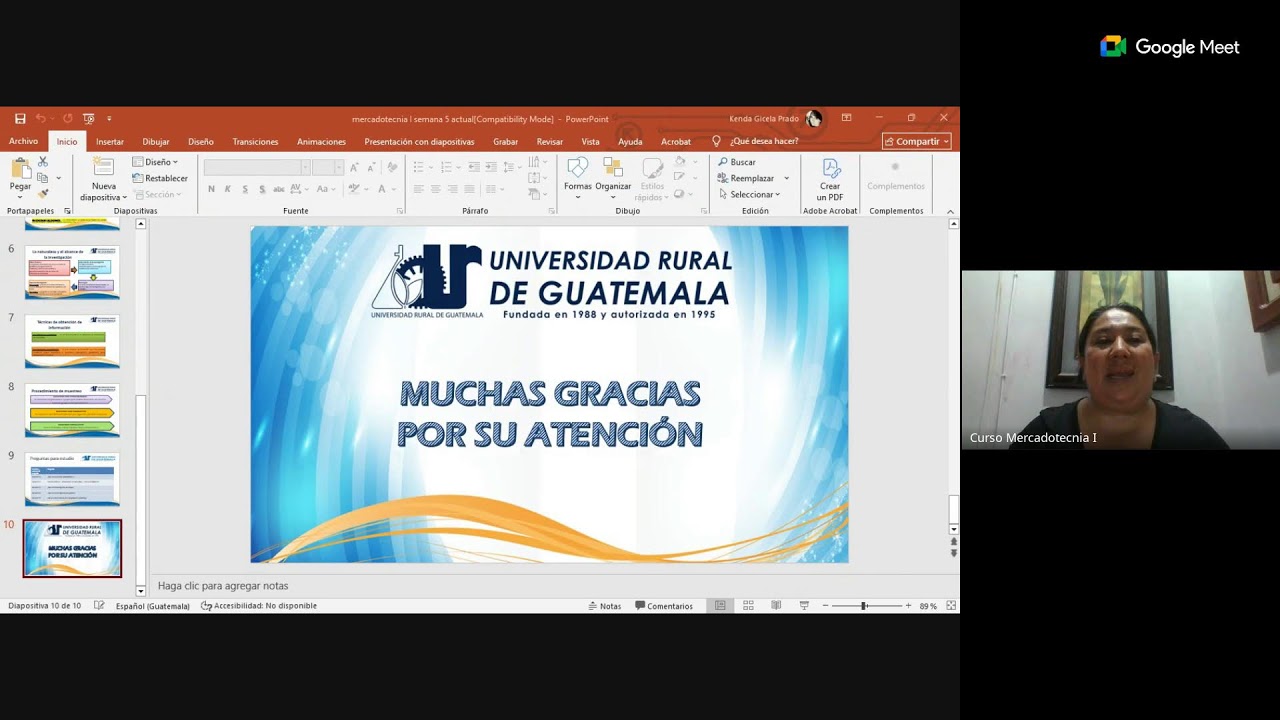1280x720 pixels.
Task: Click the Save icon in the quick access toolbar
Action: (20, 119)
